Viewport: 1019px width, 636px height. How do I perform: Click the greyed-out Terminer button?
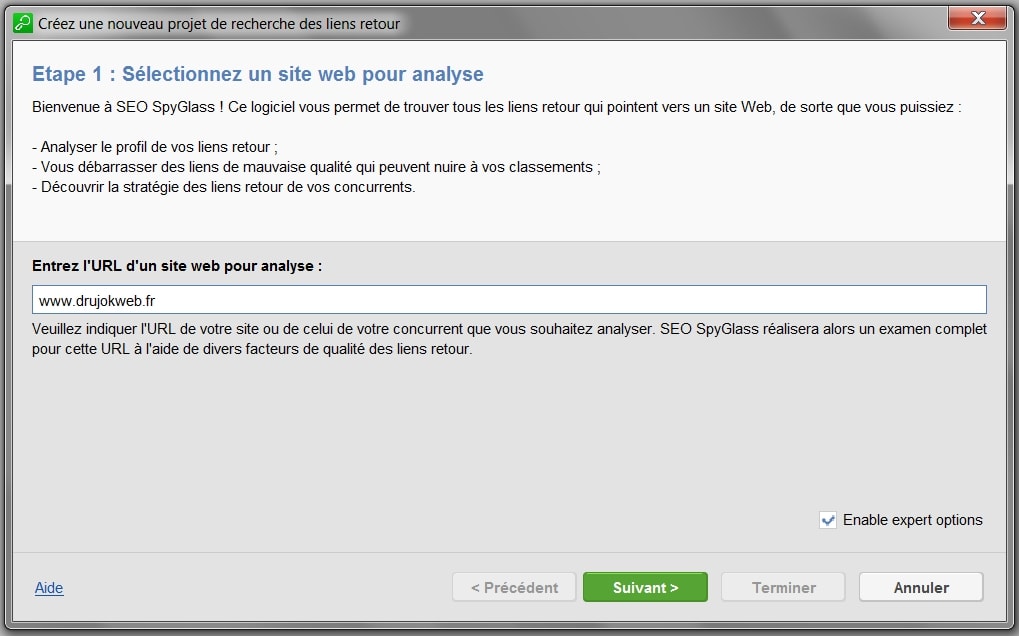click(x=783, y=587)
